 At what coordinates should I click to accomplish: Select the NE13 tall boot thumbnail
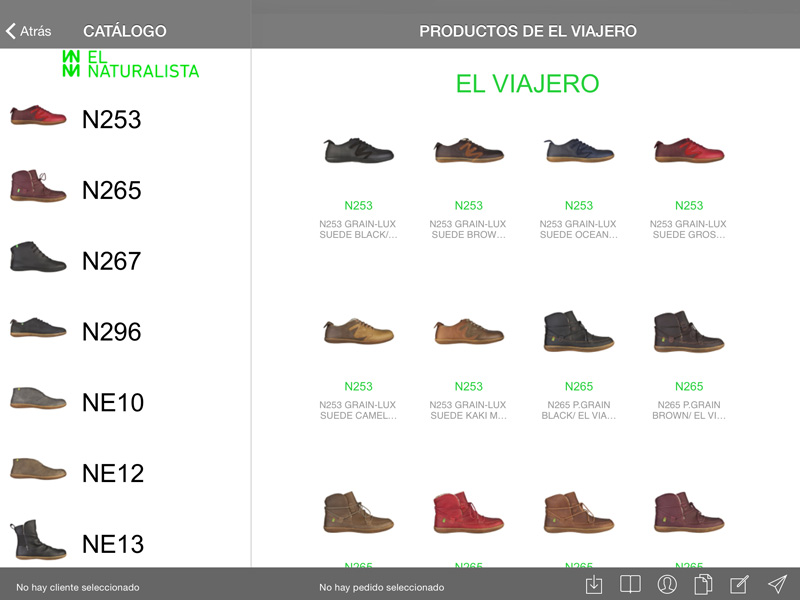pyautogui.click(x=38, y=540)
